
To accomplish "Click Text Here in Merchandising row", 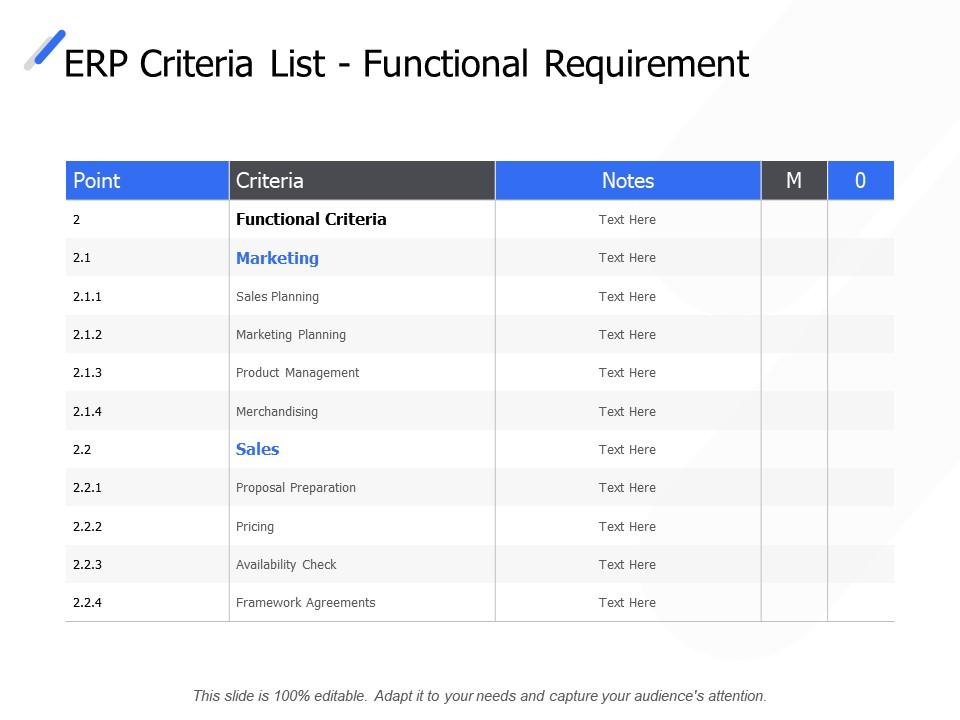I will coord(627,411).
